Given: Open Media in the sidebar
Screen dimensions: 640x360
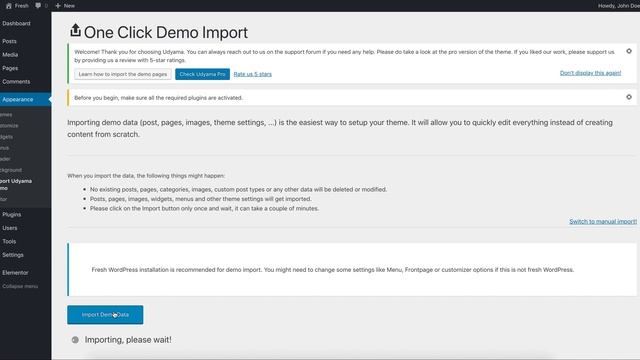Looking at the screenshot, I should (x=10, y=55).
